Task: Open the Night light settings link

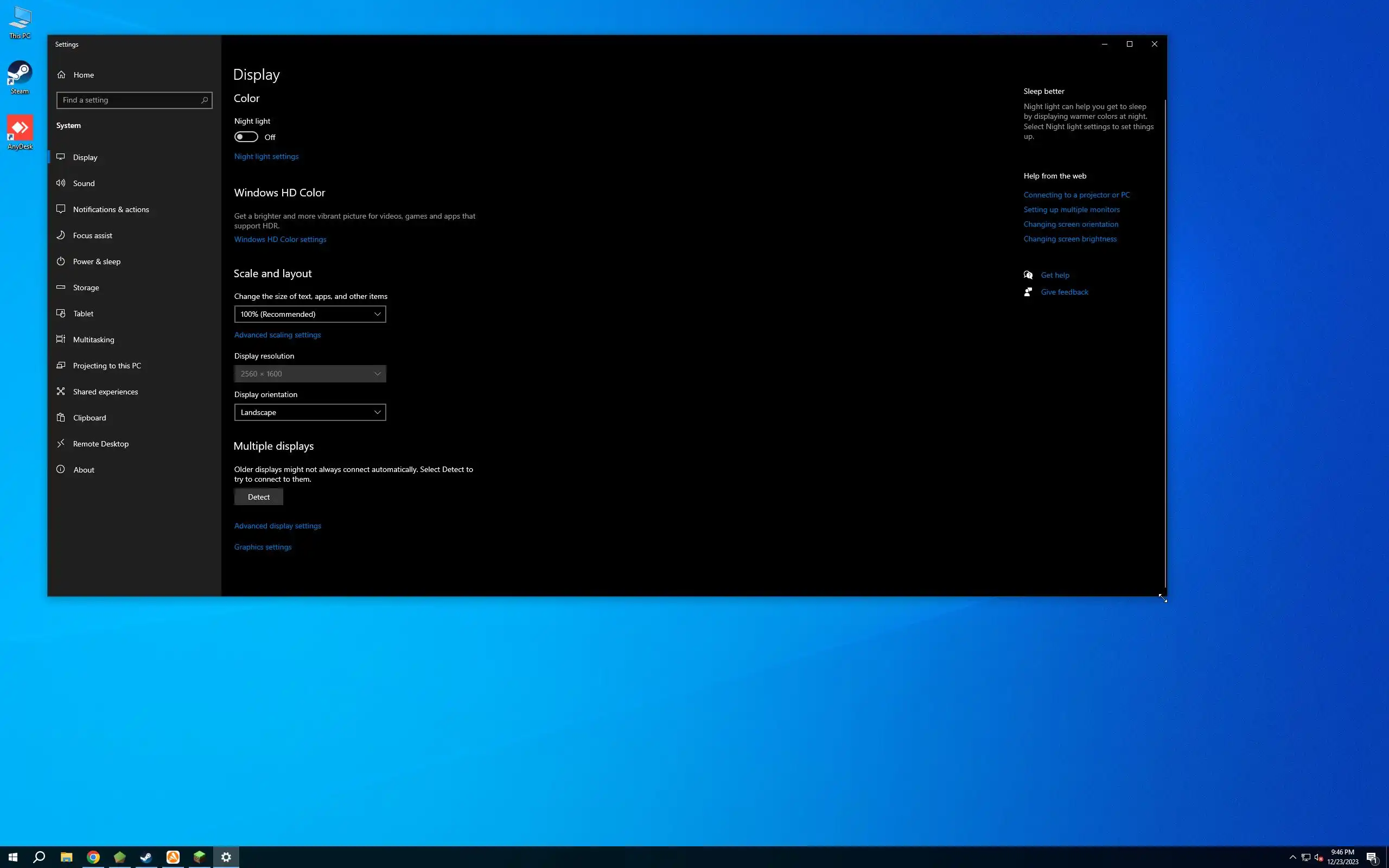Action: (266, 156)
